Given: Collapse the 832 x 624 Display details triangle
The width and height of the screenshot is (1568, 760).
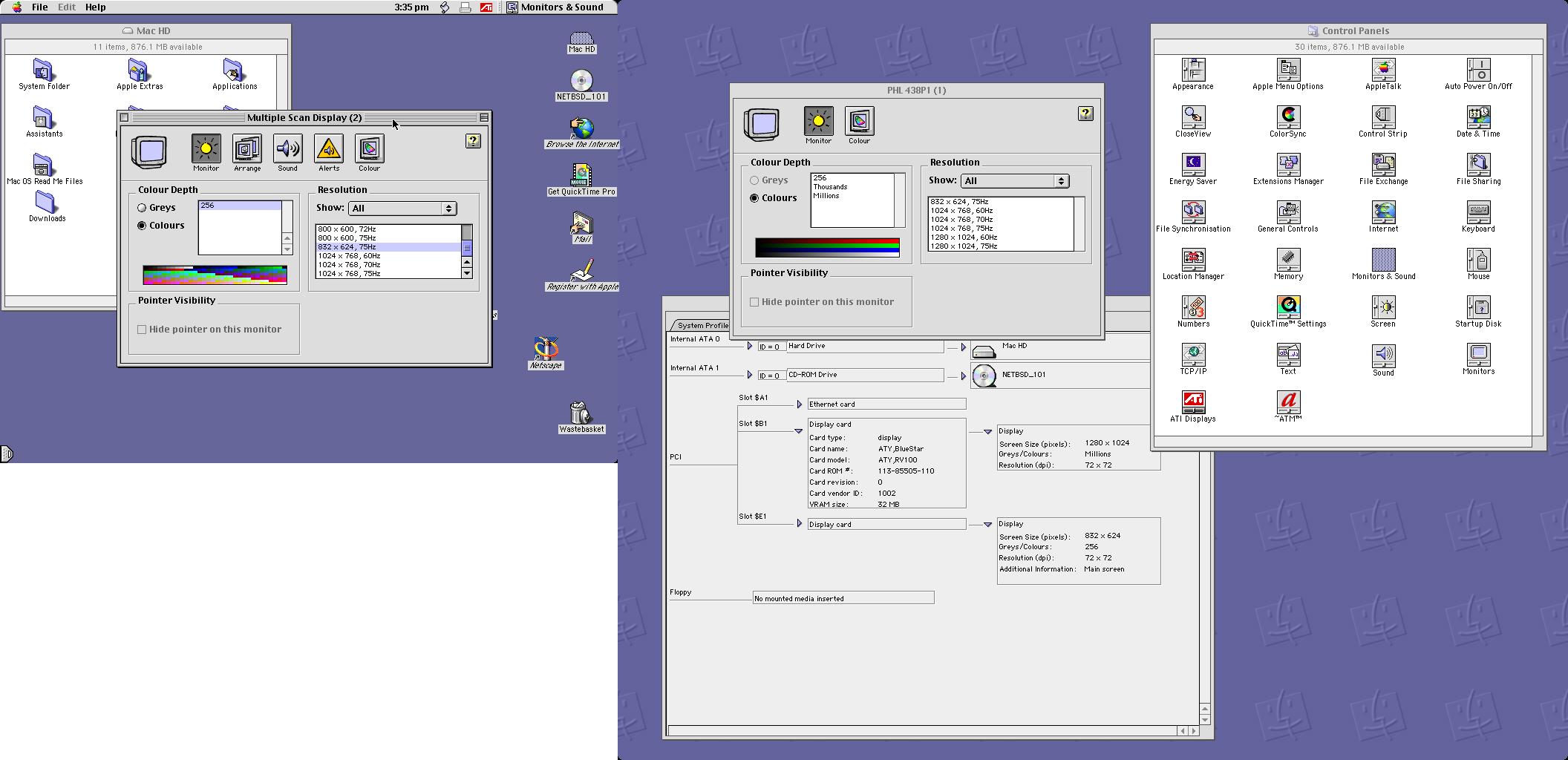Looking at the screenshot, I should [x=988, y=525].
